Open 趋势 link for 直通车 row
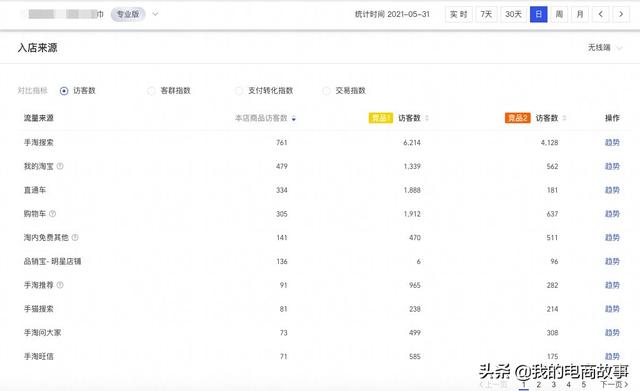 tap(612, 190)
